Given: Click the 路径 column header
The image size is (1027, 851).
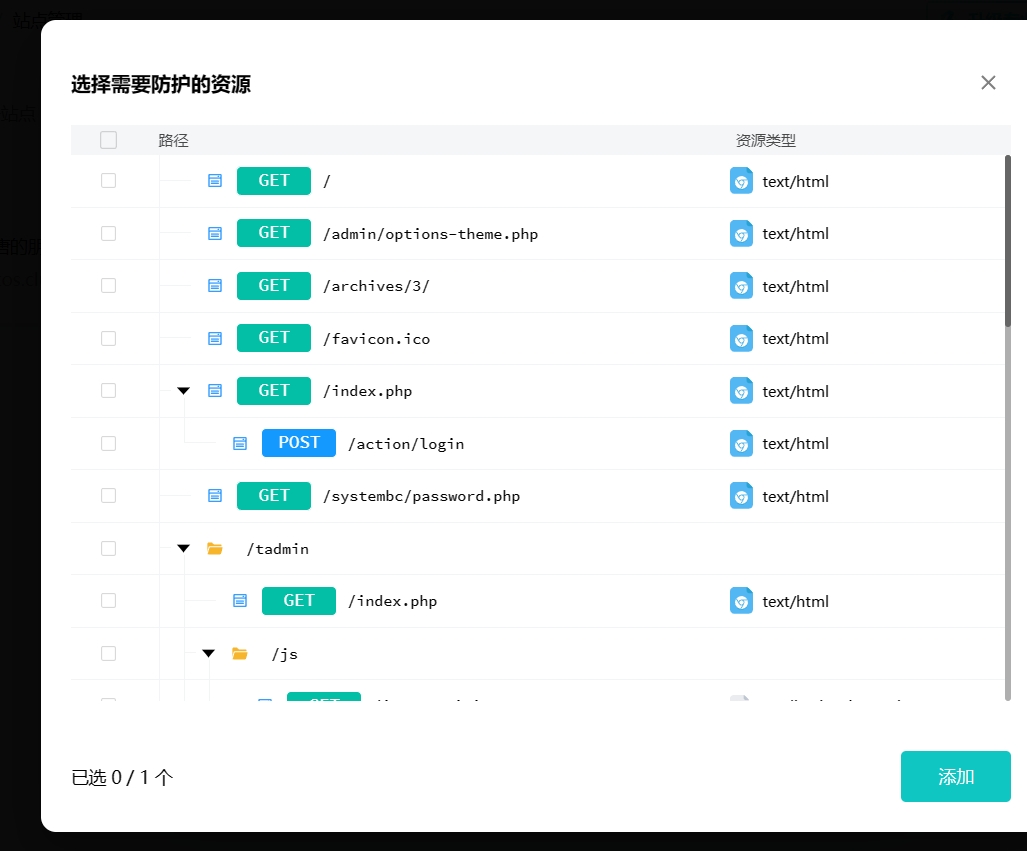Looking at the screenshot, I should click(173, 140).
